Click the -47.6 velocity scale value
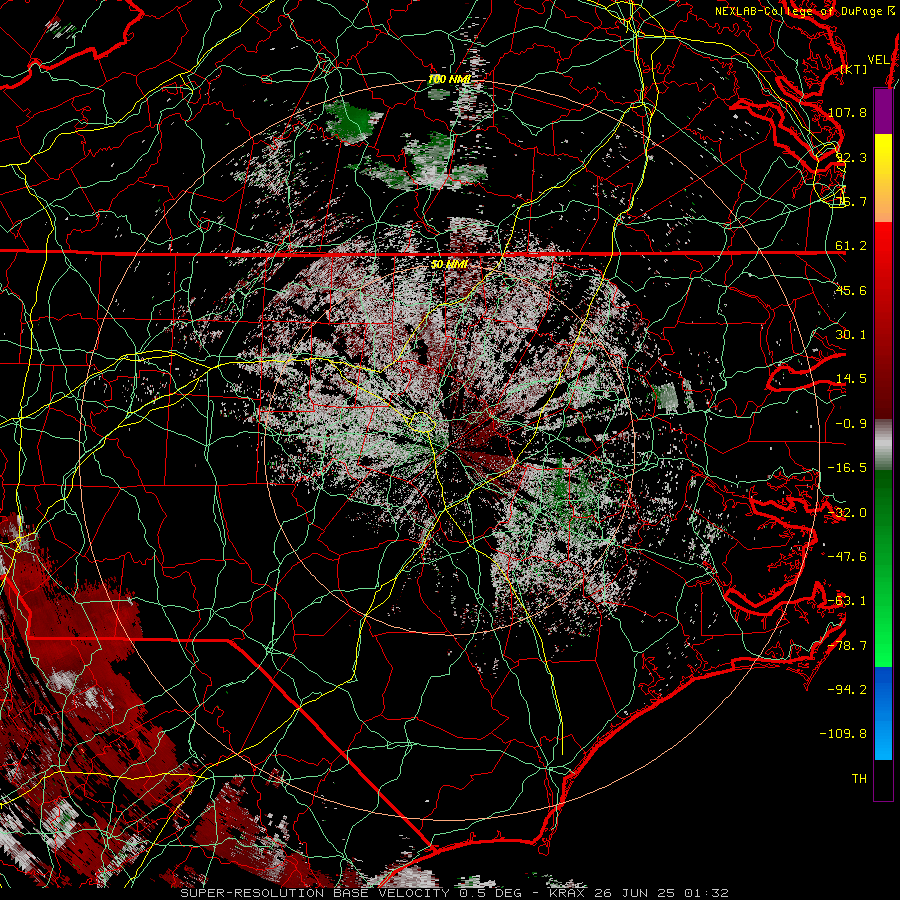900x900 pixels. pos(847,557)
